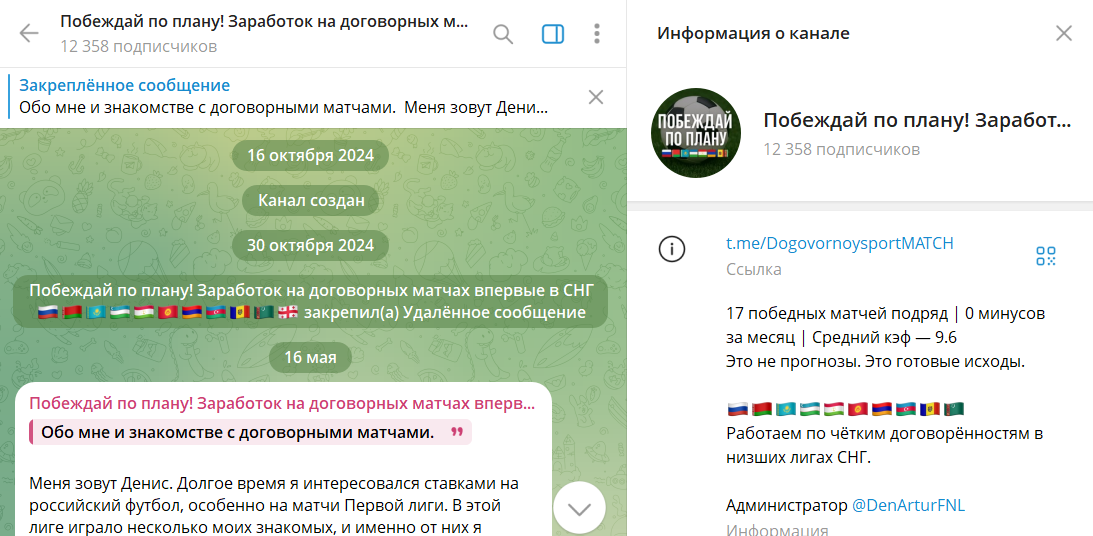
Task: Click the 16 мая date badge
Action: (x=310, y=357)
